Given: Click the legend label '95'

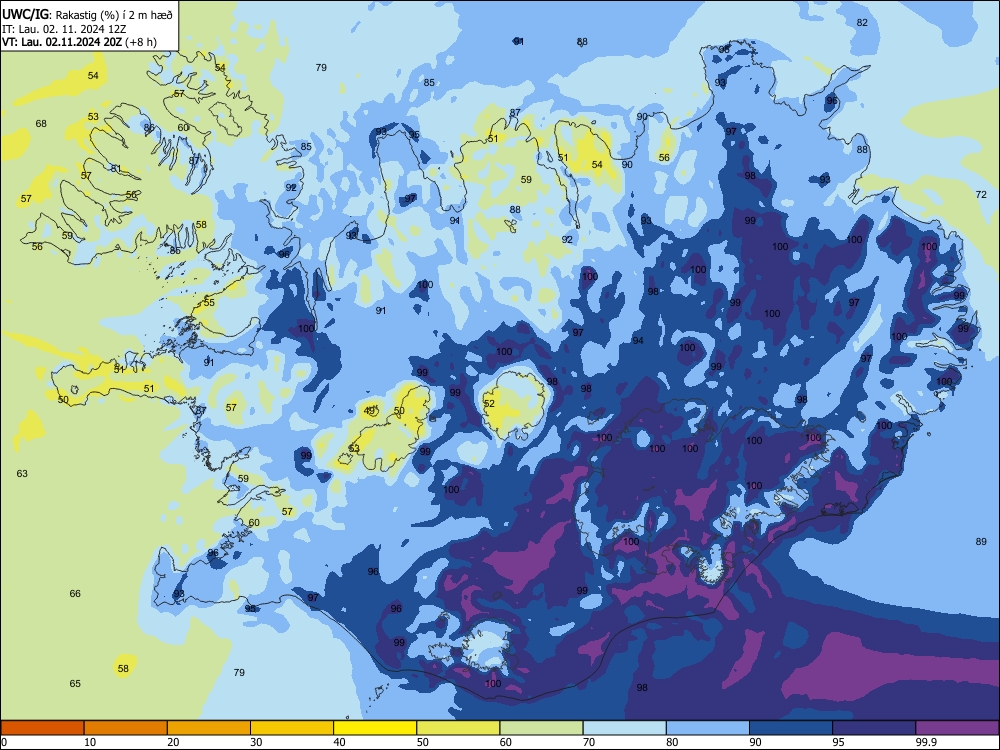Looking at the screenshot, I should click(x=839, y=742).
